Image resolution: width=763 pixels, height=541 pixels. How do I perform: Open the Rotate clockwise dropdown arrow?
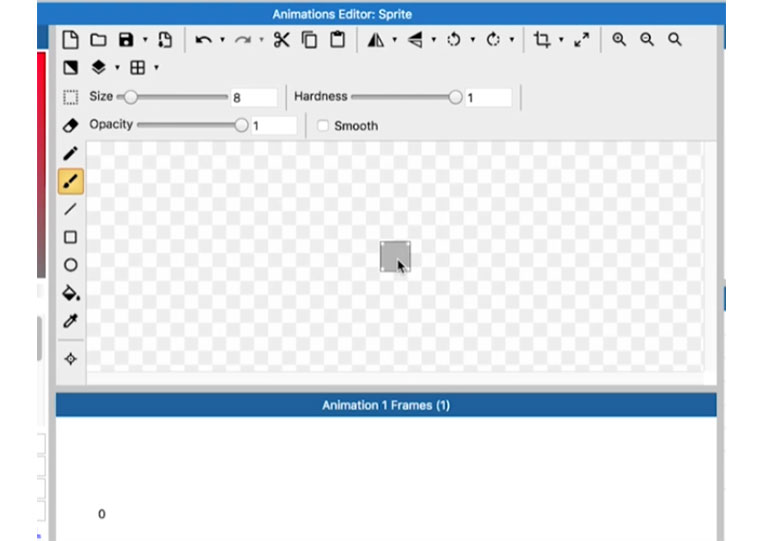[512, 39]
